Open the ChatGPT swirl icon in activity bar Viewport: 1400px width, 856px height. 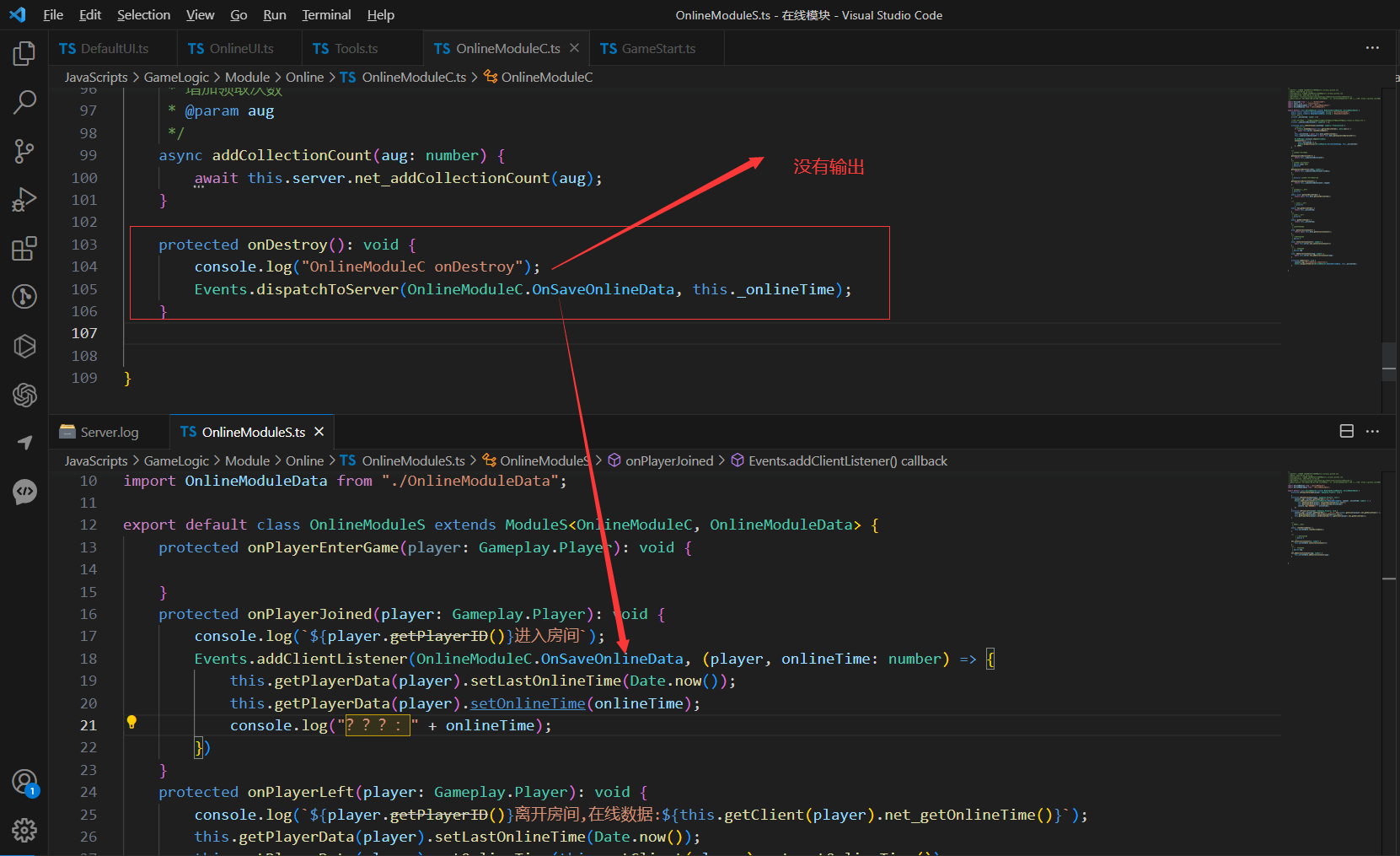(24, 394)
